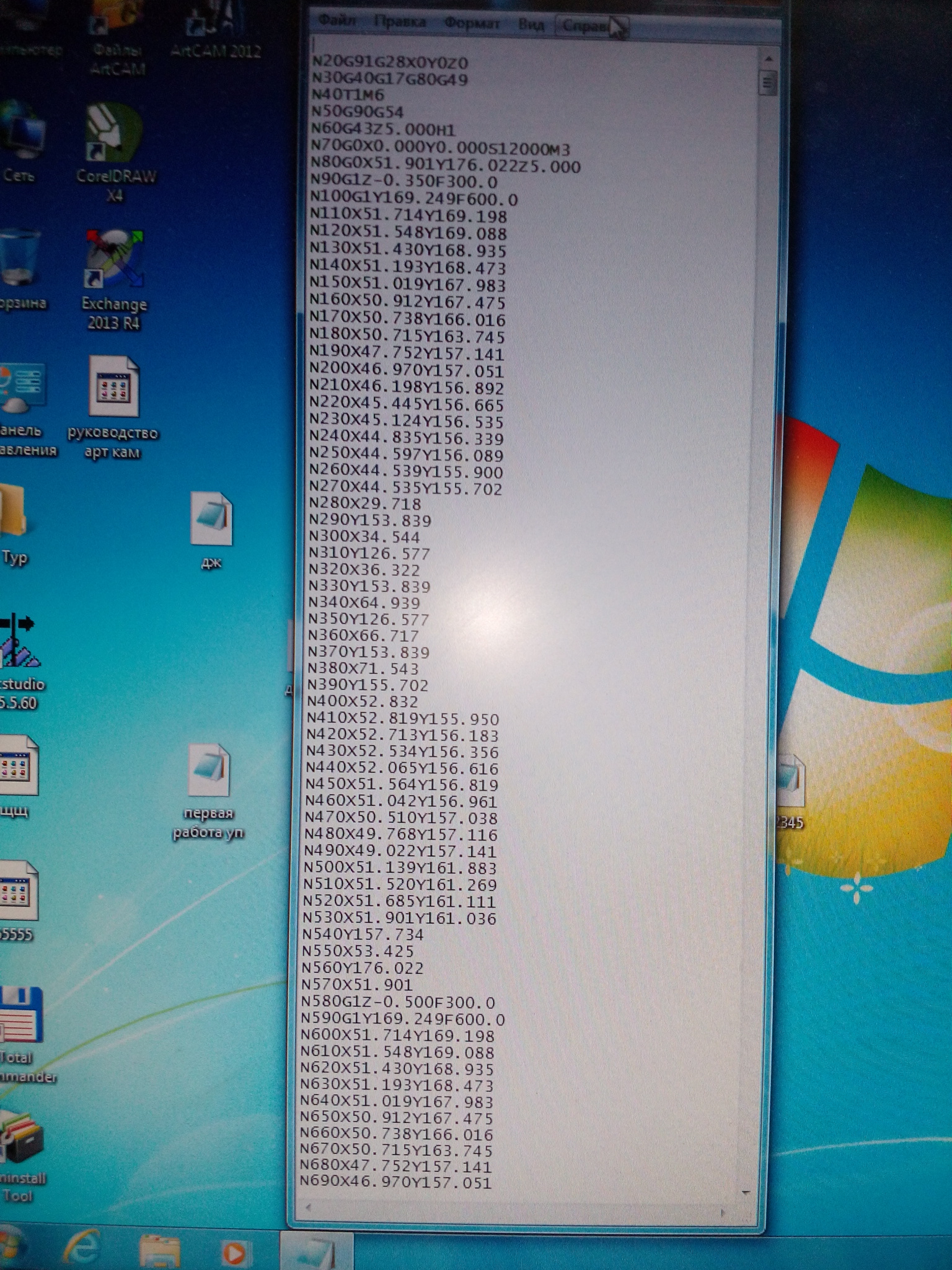The width and height of the screenshot is (952, 1270).
Task: Select the Корзина recycle bin icon
Action: pyautogui.click(x=22, y=270)
